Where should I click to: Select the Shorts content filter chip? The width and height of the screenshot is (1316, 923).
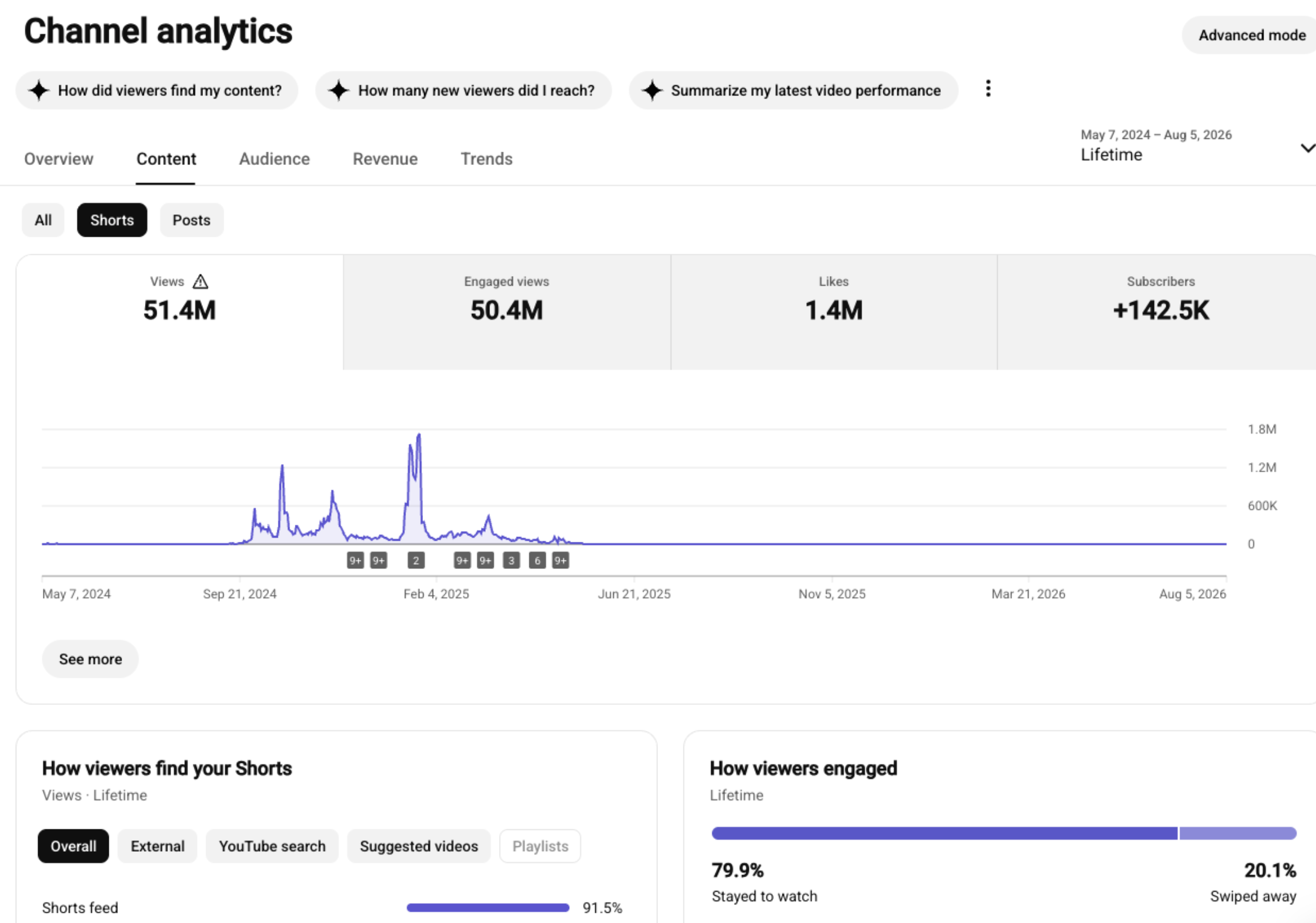point(112,220)
